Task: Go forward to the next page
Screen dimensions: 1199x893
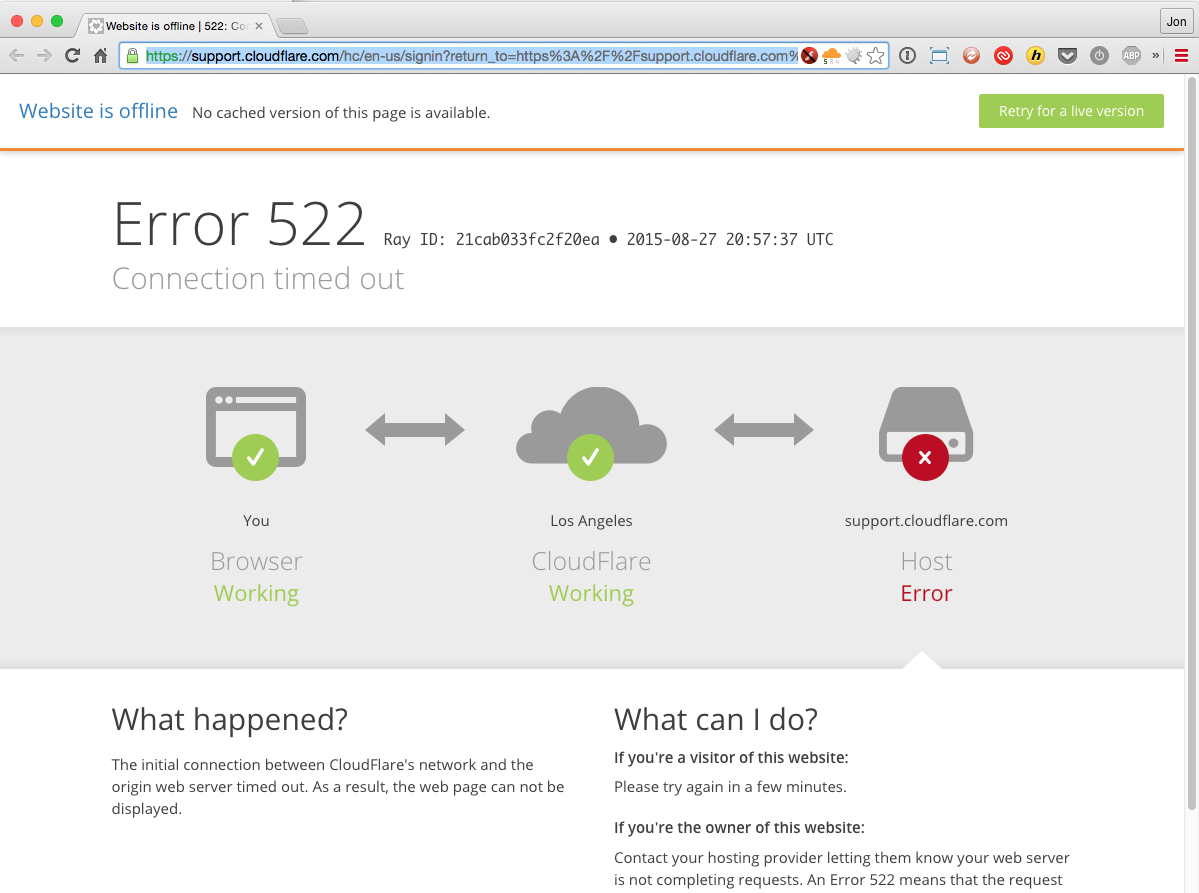Action: (x=44, y=56)
